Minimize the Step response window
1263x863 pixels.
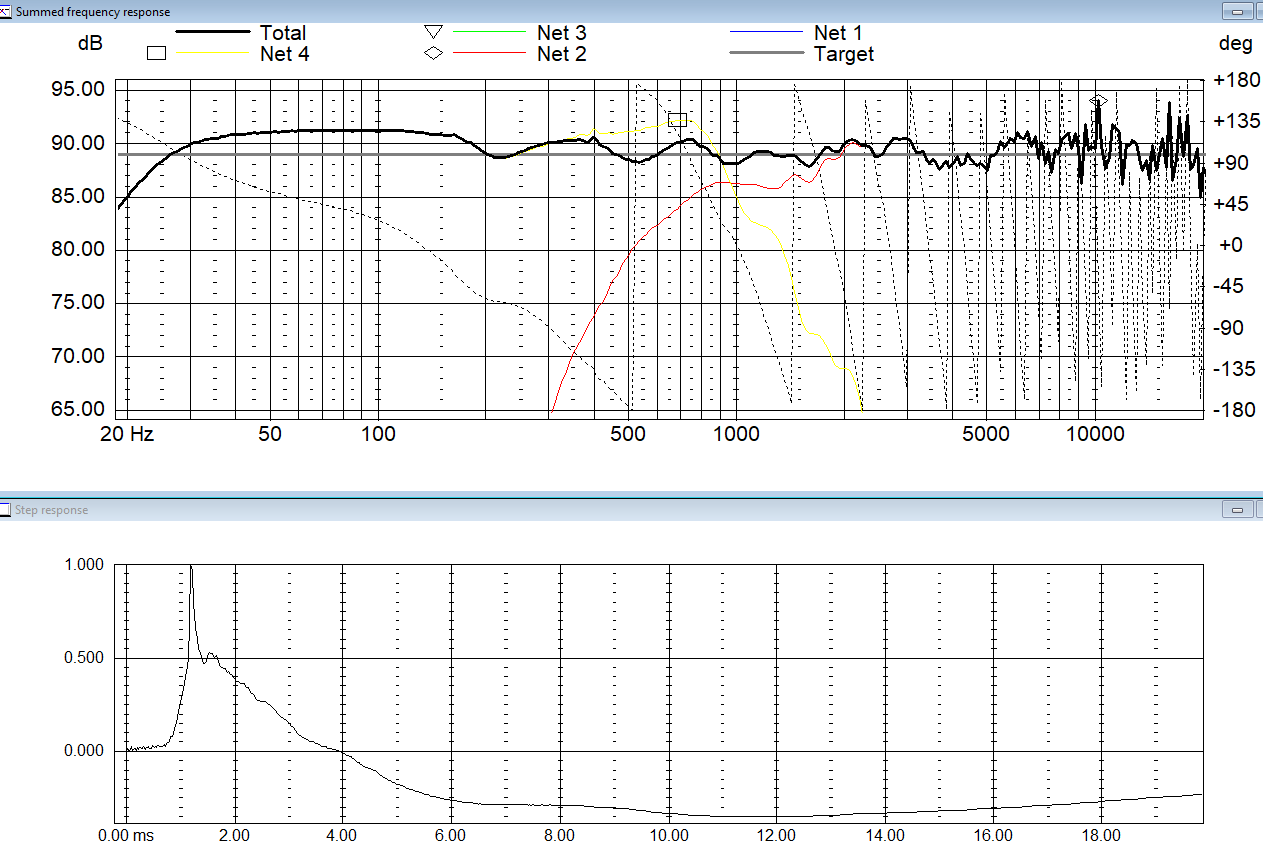click(1240, 510)
